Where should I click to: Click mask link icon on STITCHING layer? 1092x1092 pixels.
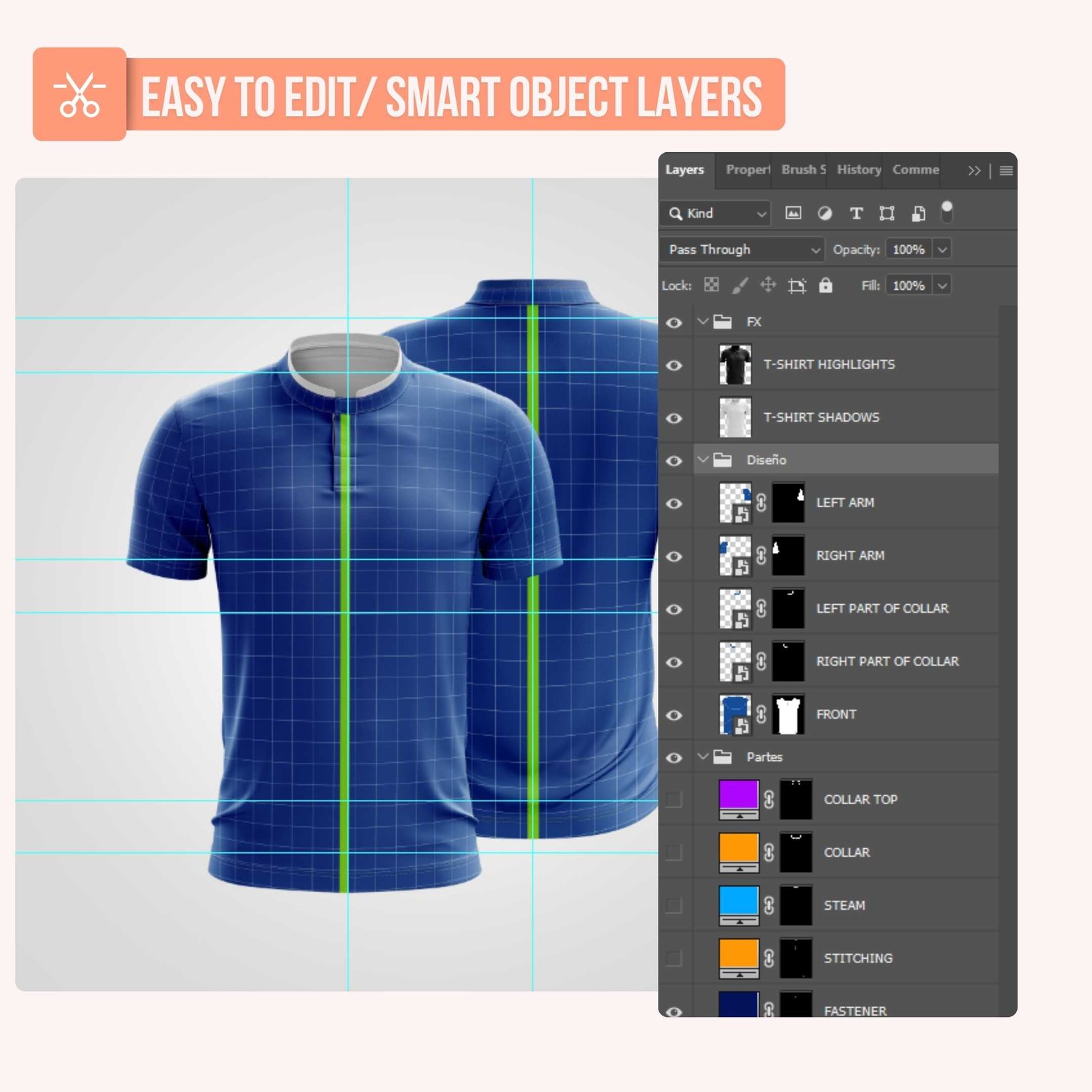pyautogui.click(x=769, y=958)
